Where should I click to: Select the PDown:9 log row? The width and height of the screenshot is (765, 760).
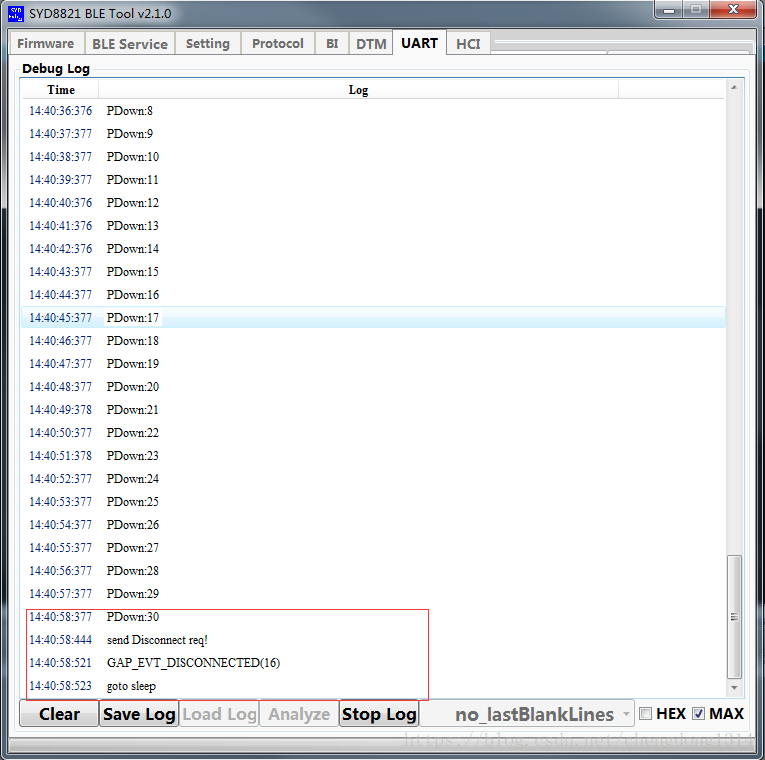373,134
